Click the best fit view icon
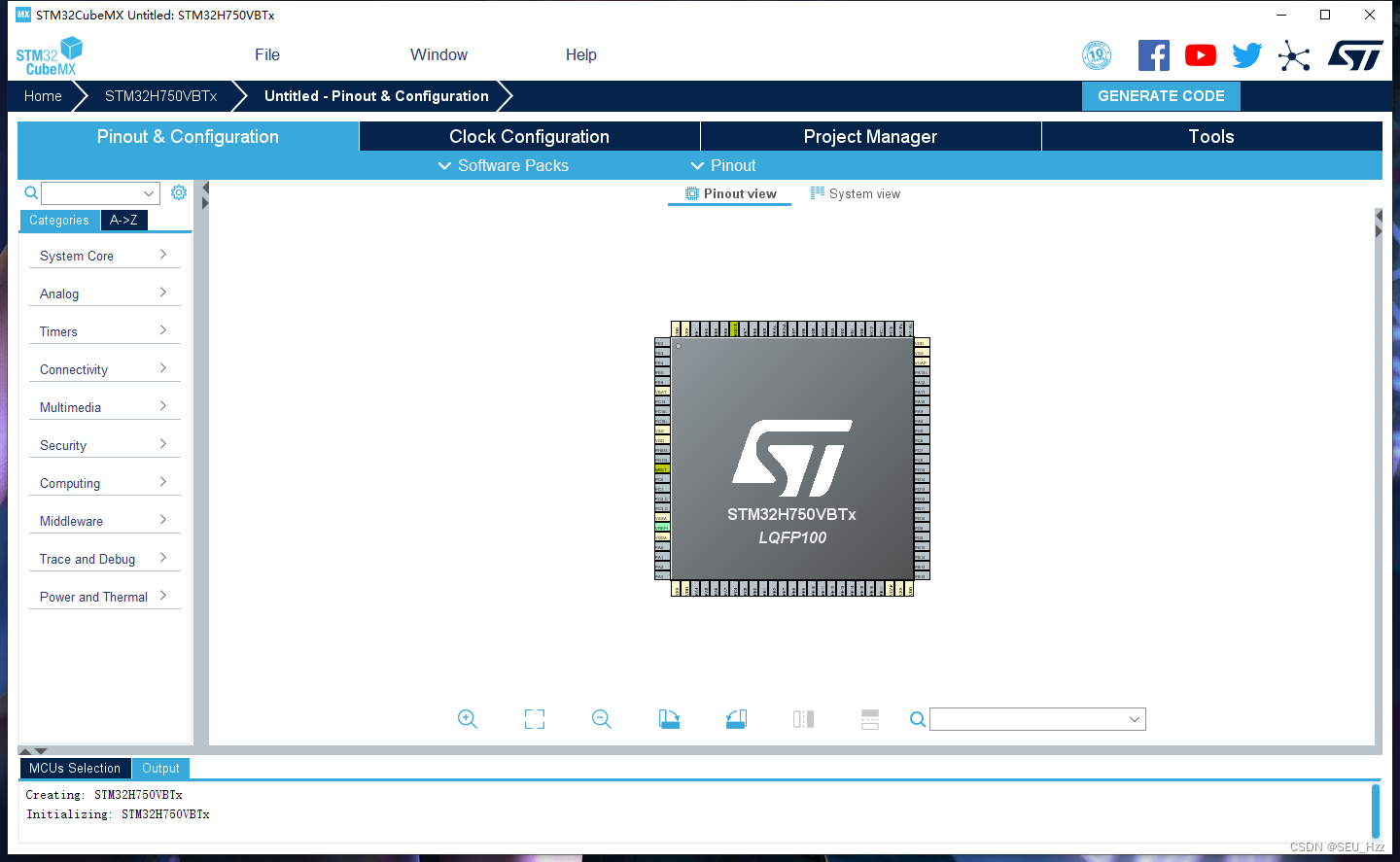 coord(534,719)
